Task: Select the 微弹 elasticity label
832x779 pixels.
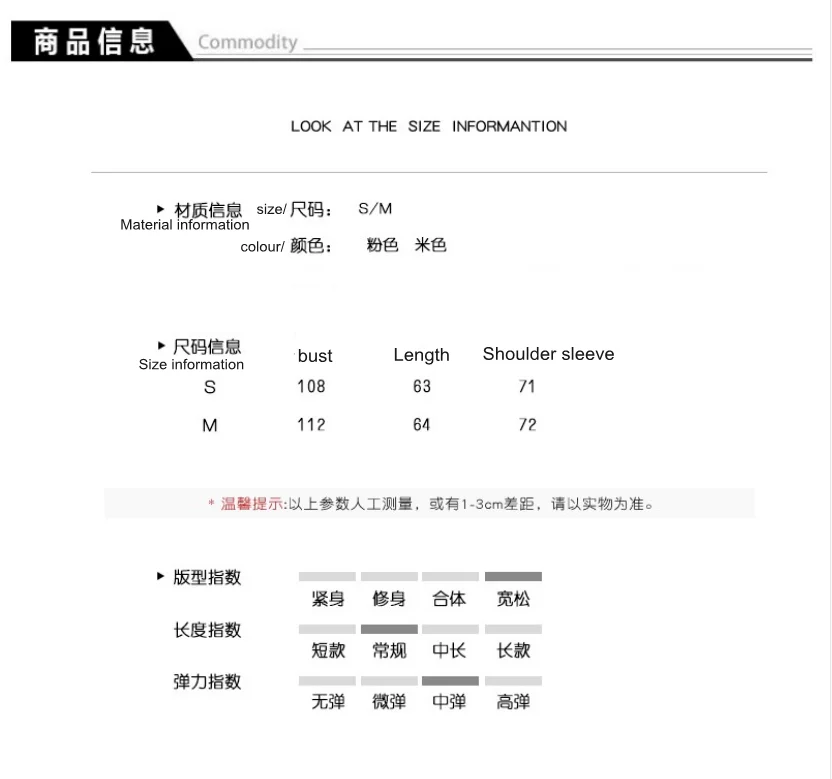Action: click(x=389, y=702)
